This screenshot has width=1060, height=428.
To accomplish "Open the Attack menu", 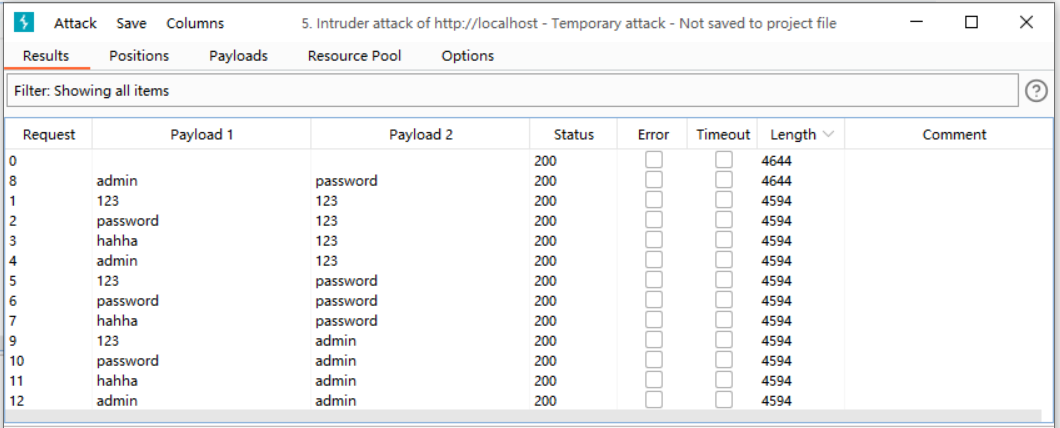I will pyautogui.click(x=75, y=23).
